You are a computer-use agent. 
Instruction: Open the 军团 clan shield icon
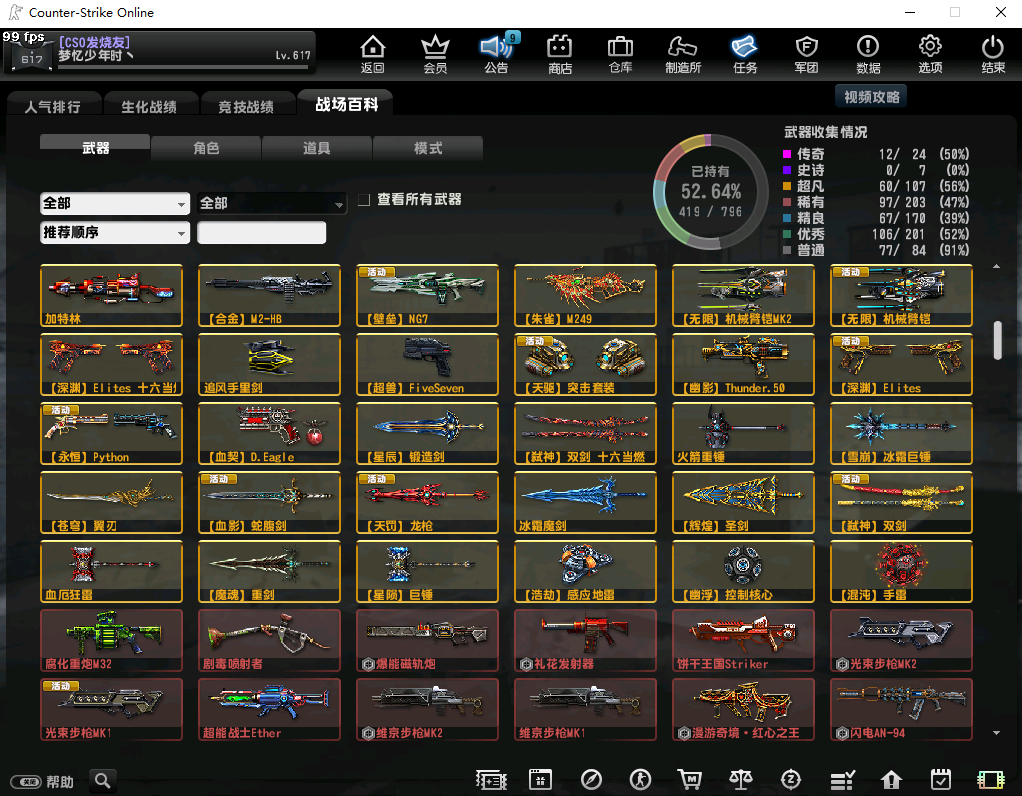coord(806,53)
